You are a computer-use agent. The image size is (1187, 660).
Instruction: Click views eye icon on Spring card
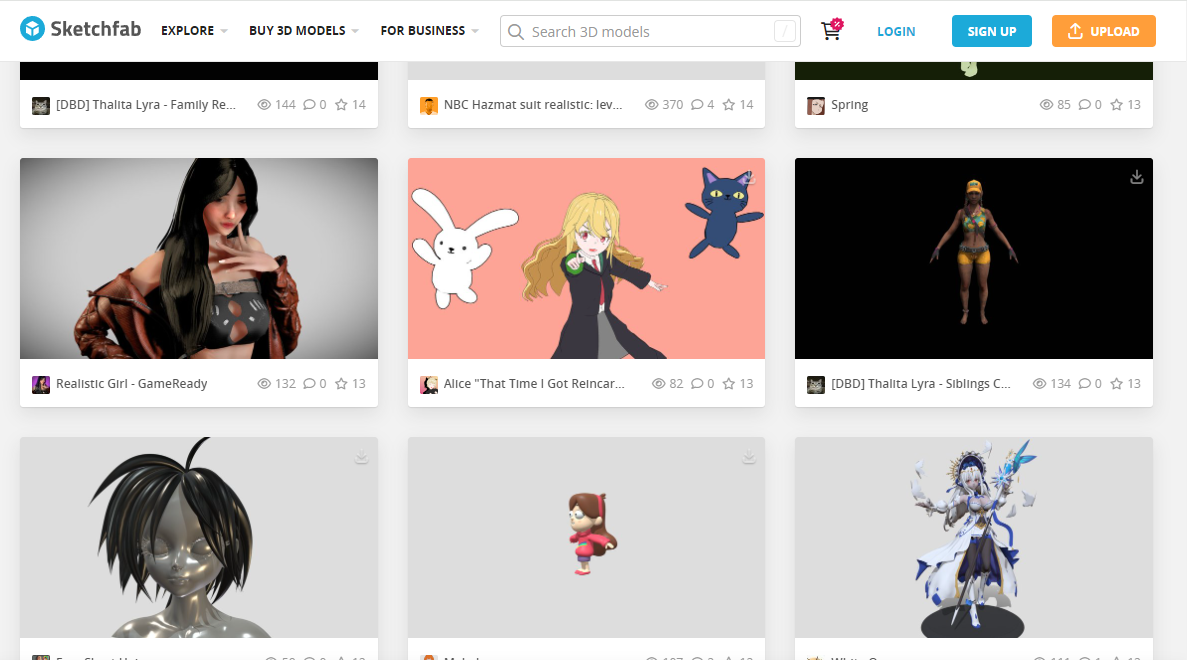point(1046,104)
